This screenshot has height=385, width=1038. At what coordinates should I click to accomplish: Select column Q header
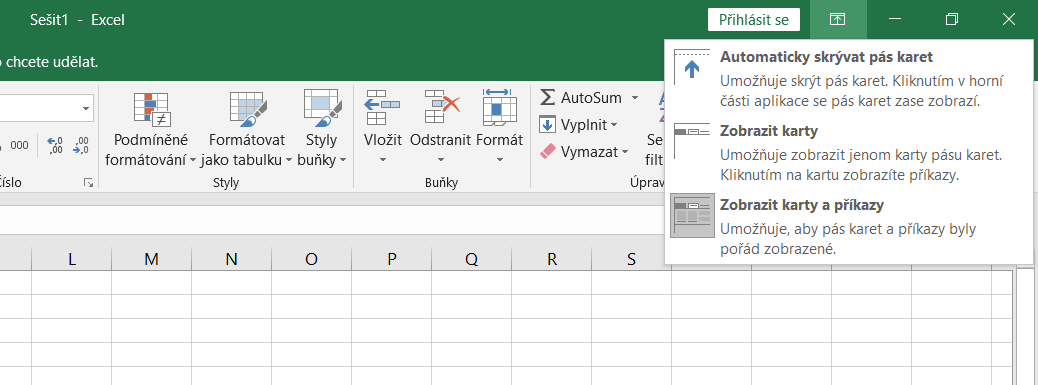(472, 259)
